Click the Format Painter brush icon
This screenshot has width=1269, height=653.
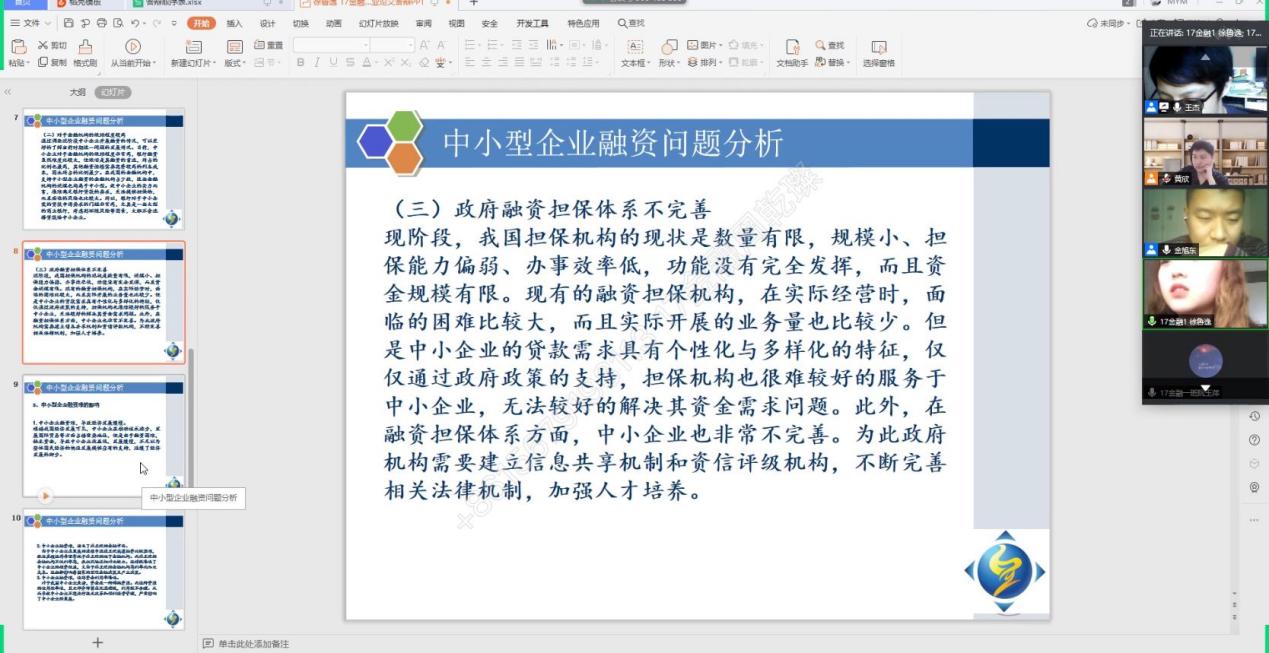[x=85, y=47]
